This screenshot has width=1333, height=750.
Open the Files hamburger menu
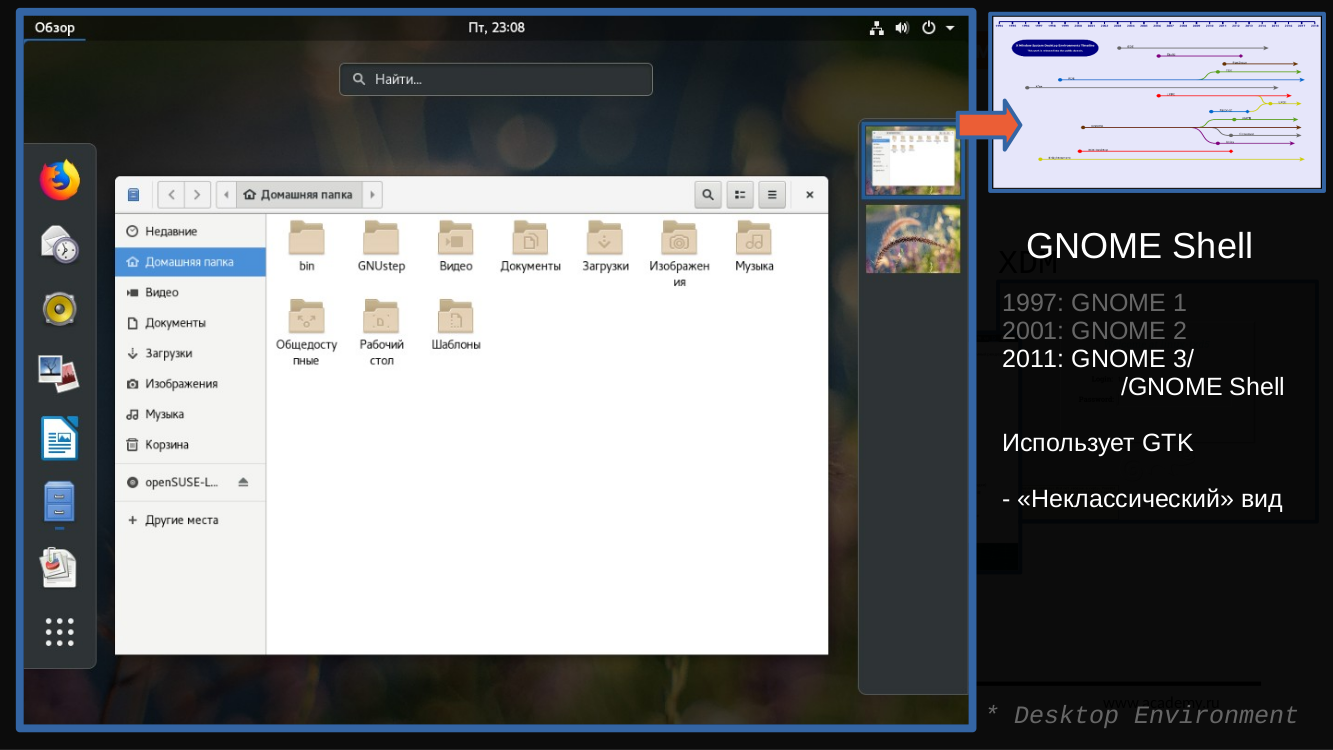click(x=772, y=195)
